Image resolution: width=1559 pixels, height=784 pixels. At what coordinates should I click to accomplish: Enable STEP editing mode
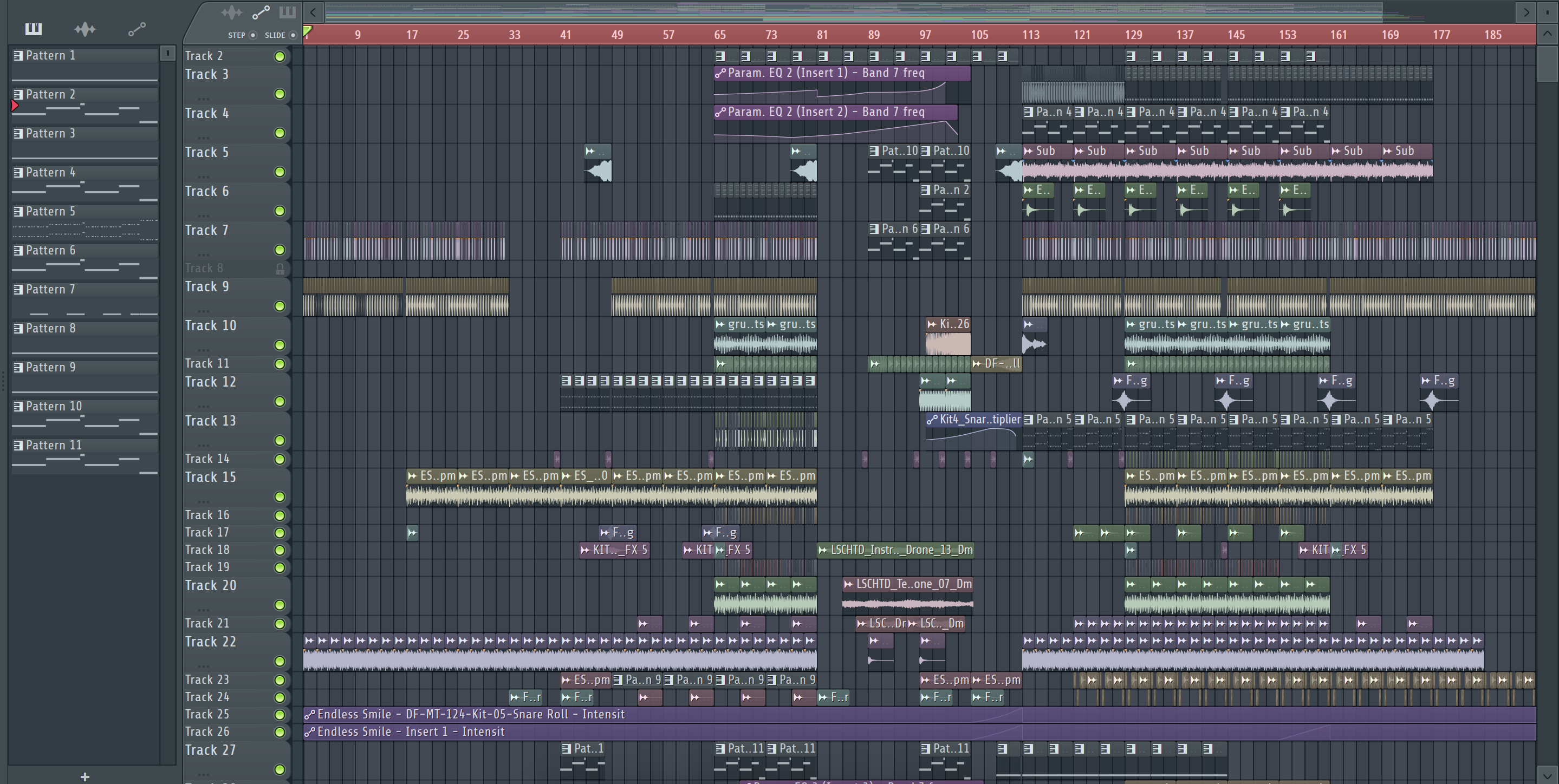(253, 35)
